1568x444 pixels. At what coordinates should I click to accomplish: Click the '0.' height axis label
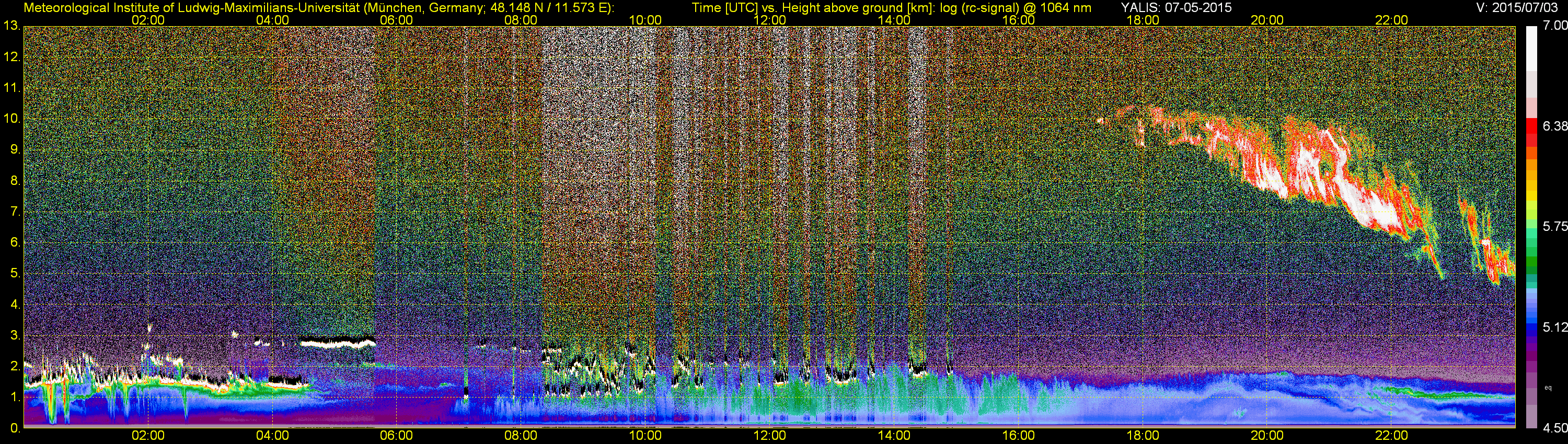(x=15, y=428)
